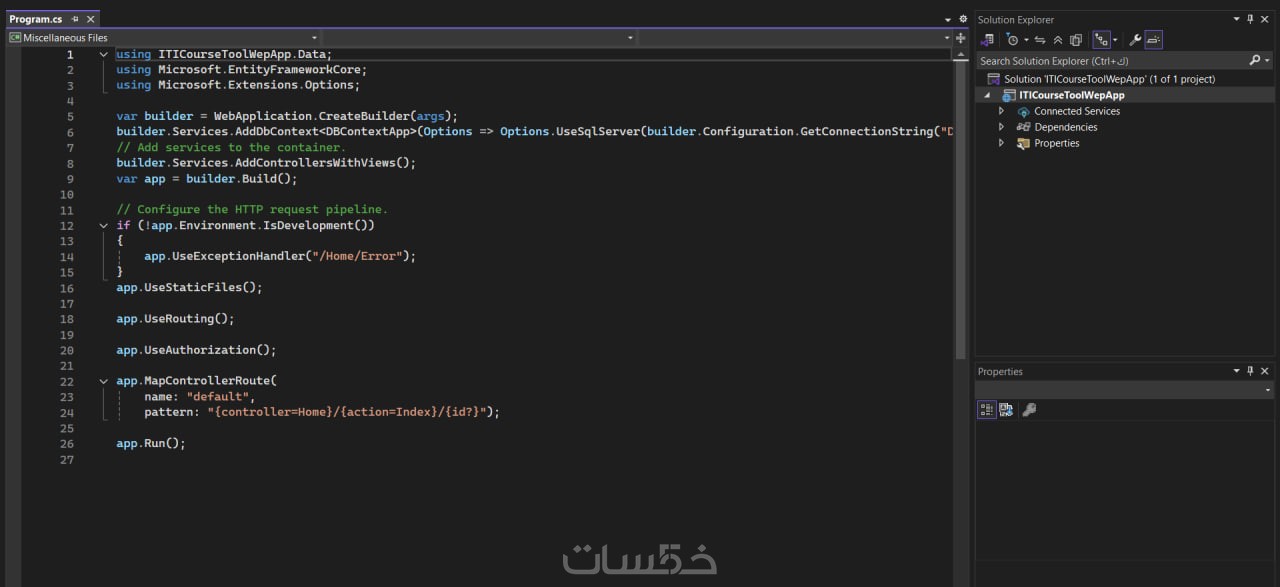The image size is (1280, 587).
Task: Pin the Program.cs tab
Action: point(75,19)
